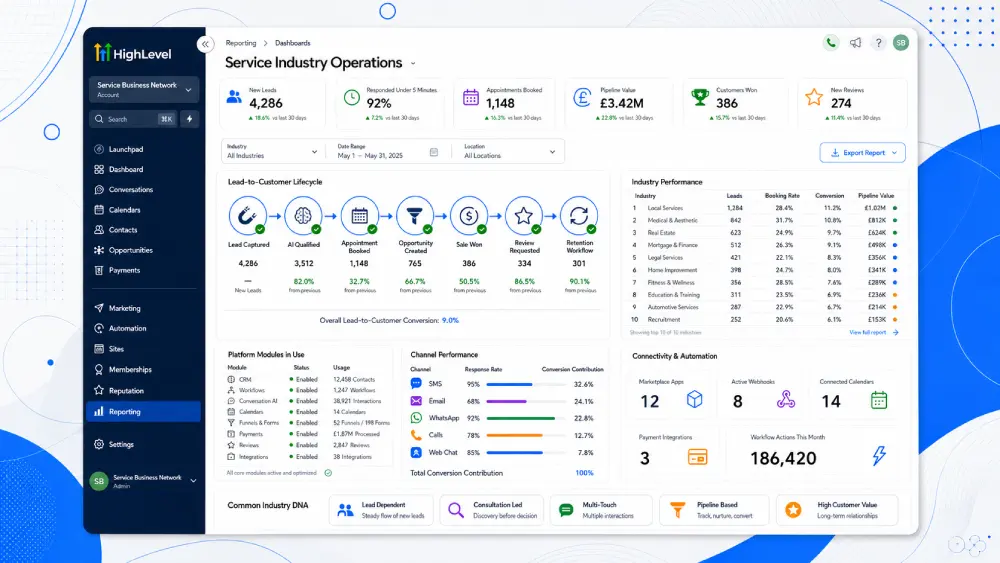Expand the Service Business Network account switcher
The width and height of the screenshot is (1000, 563).
(144, 89)
